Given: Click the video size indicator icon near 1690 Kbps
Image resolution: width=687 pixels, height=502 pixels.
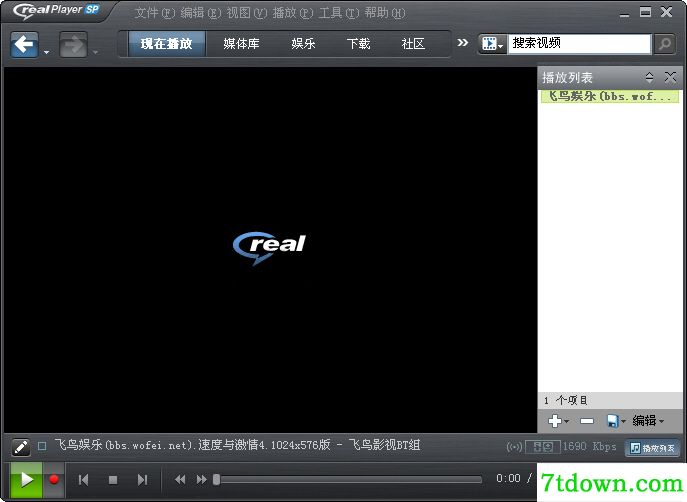Looking at the screenshot, I should coord(543,447).
